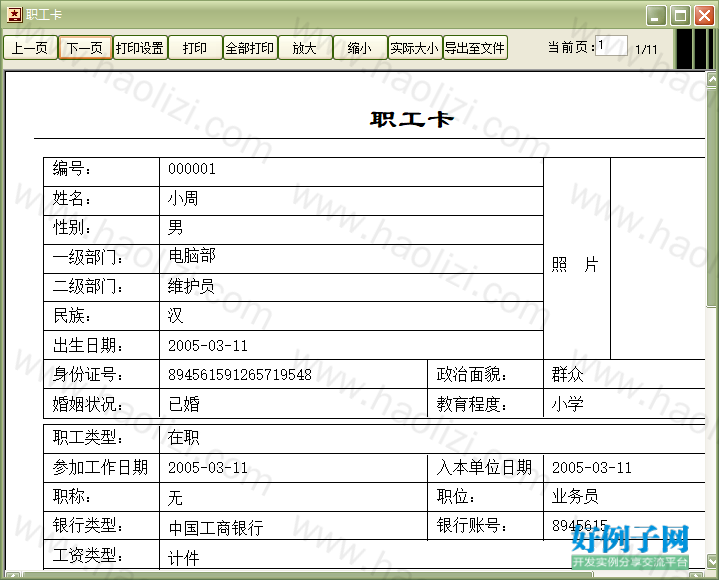Click the date beside 参加工作日期

tap(208, 468)
